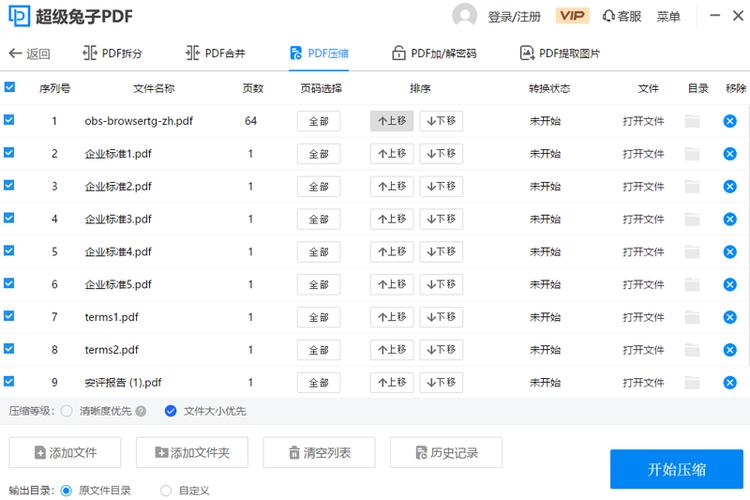Image resolution: width=750 pixels, height=500 pixels.
Task: Switch to PDF压缩 tab
Action: point(319,53)
